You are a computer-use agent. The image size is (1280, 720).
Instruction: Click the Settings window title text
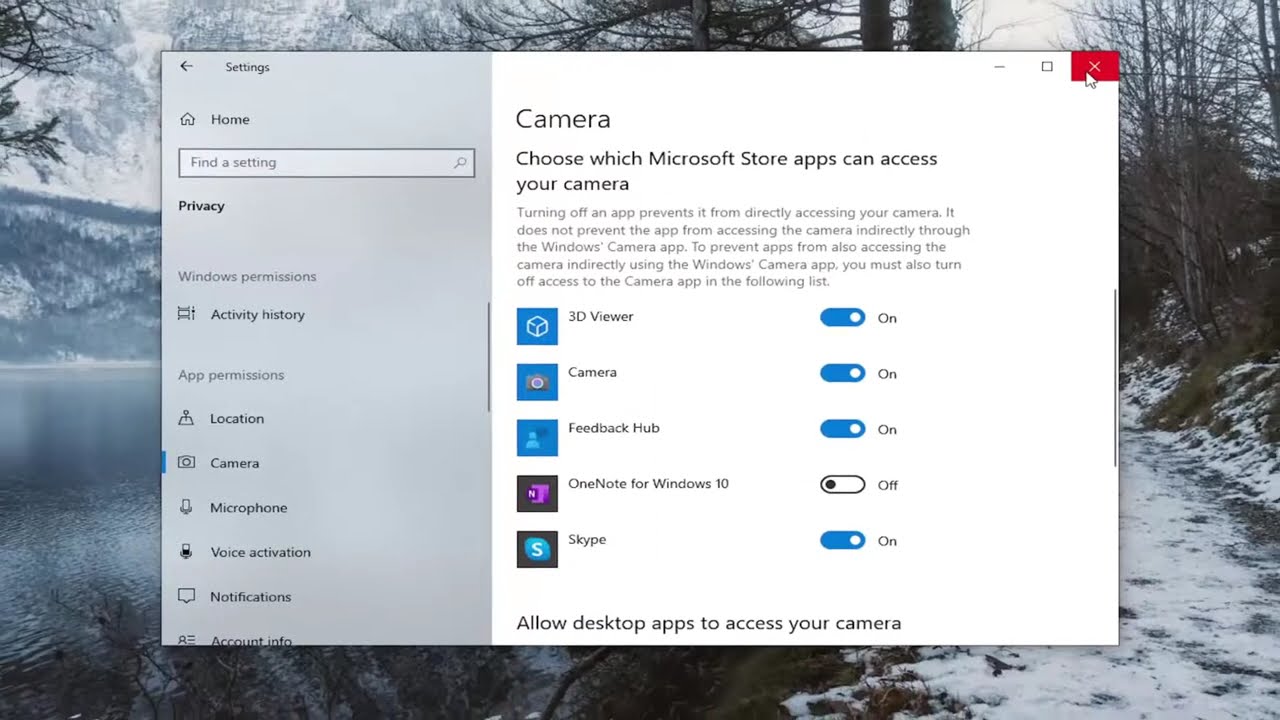[247, 67]
